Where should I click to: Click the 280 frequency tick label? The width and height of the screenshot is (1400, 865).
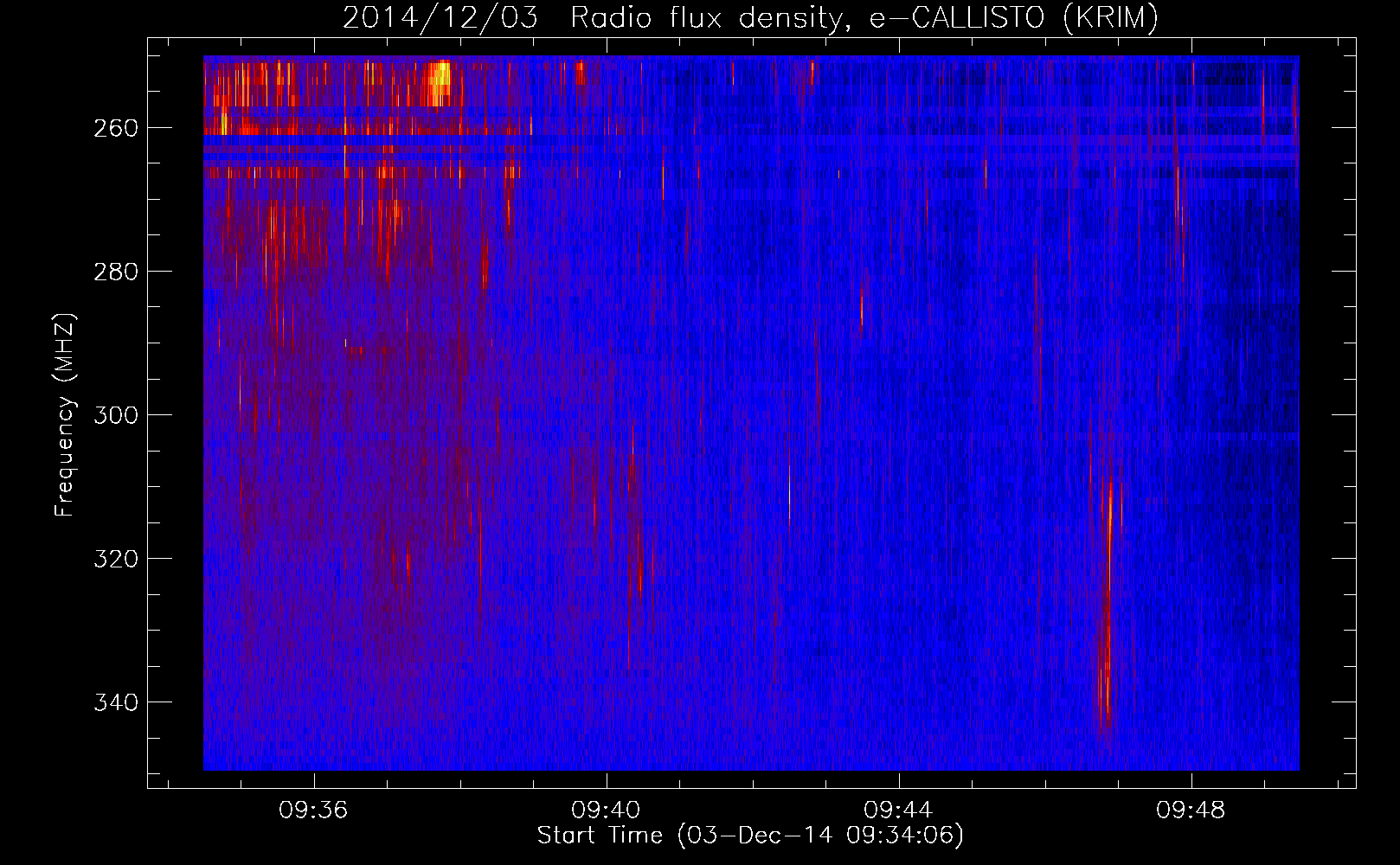point(116,272)
